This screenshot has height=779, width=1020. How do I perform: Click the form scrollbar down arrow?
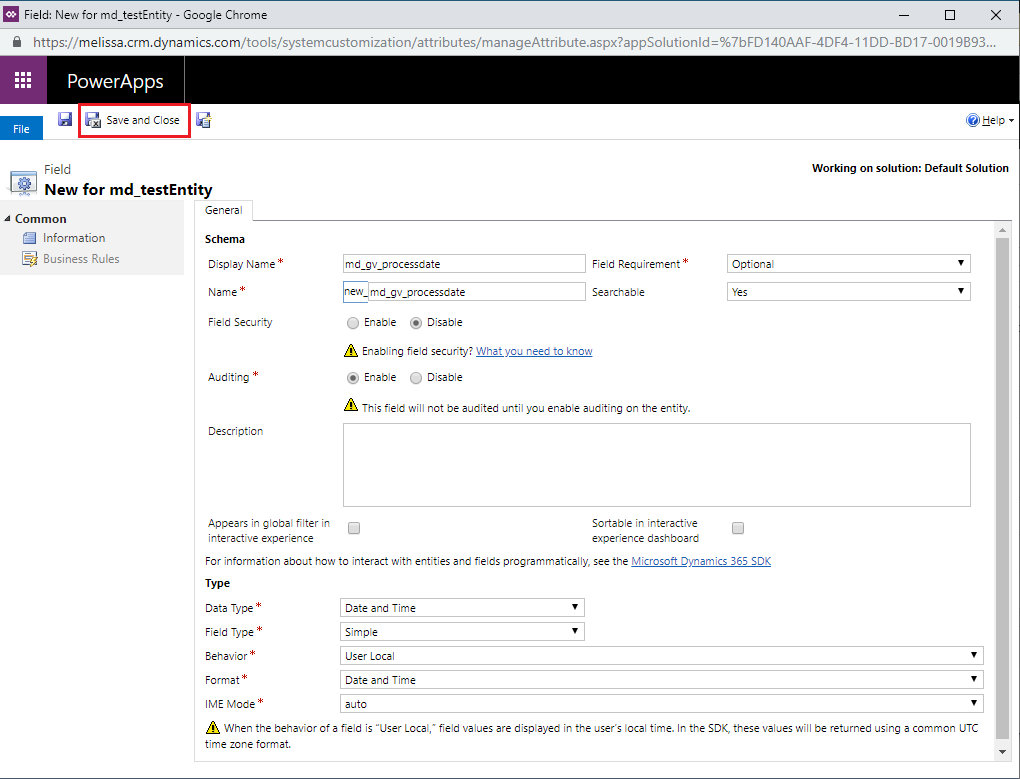[1002, 752]
